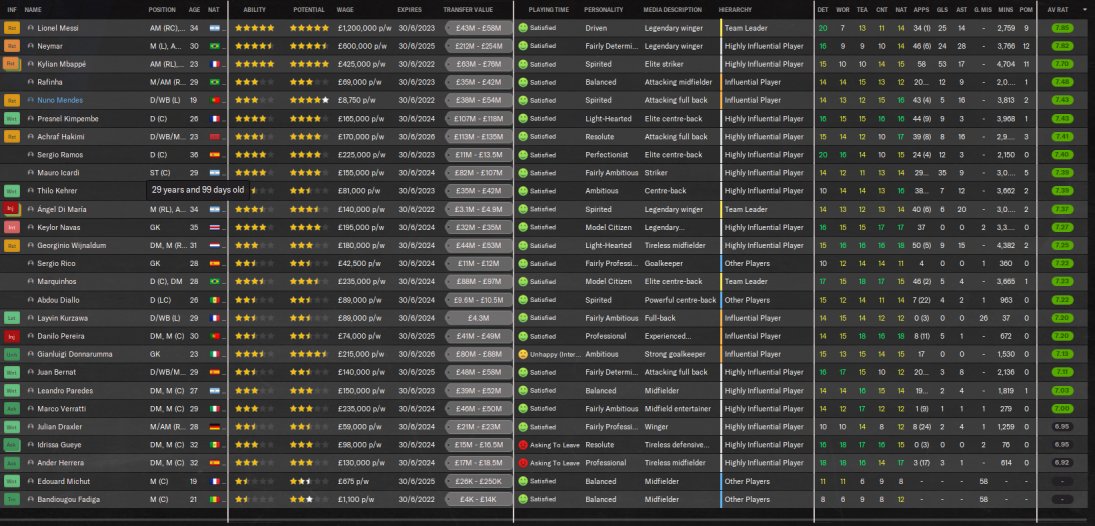Sort by the HIERARCHY column header
The image size is (1095, 526).
coord(735,10)
